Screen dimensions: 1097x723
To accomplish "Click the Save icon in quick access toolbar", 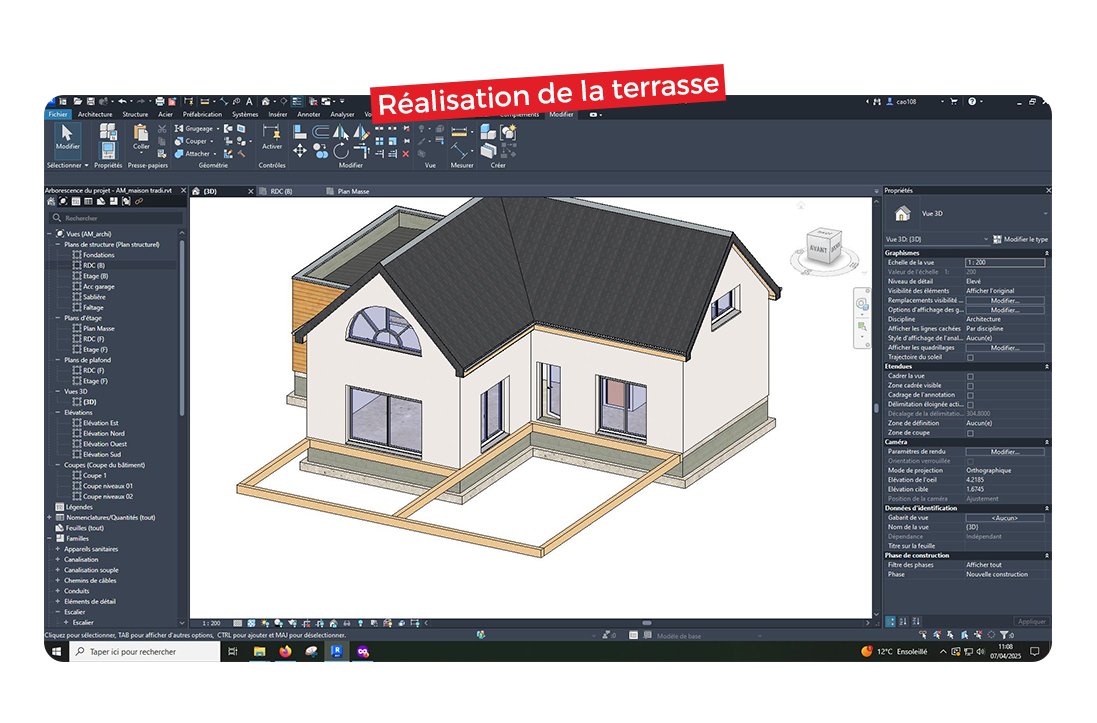I will point(91,101).
